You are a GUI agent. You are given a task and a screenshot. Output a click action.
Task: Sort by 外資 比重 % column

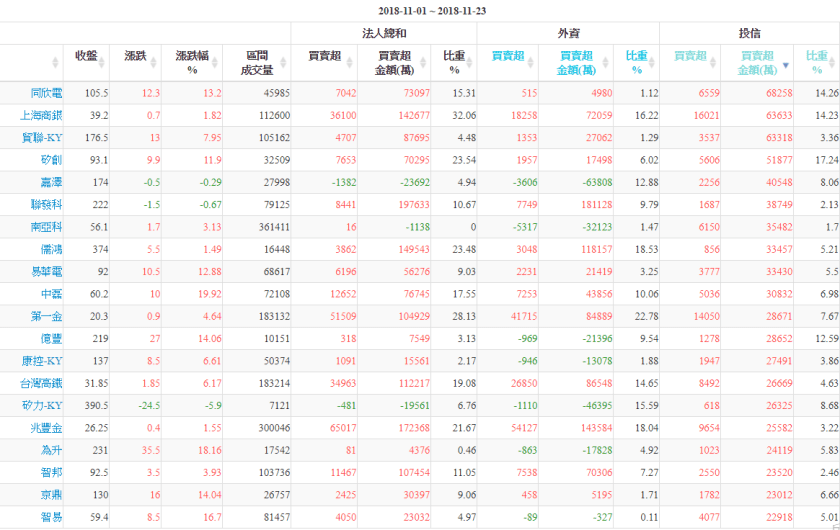tap(636, 63)
